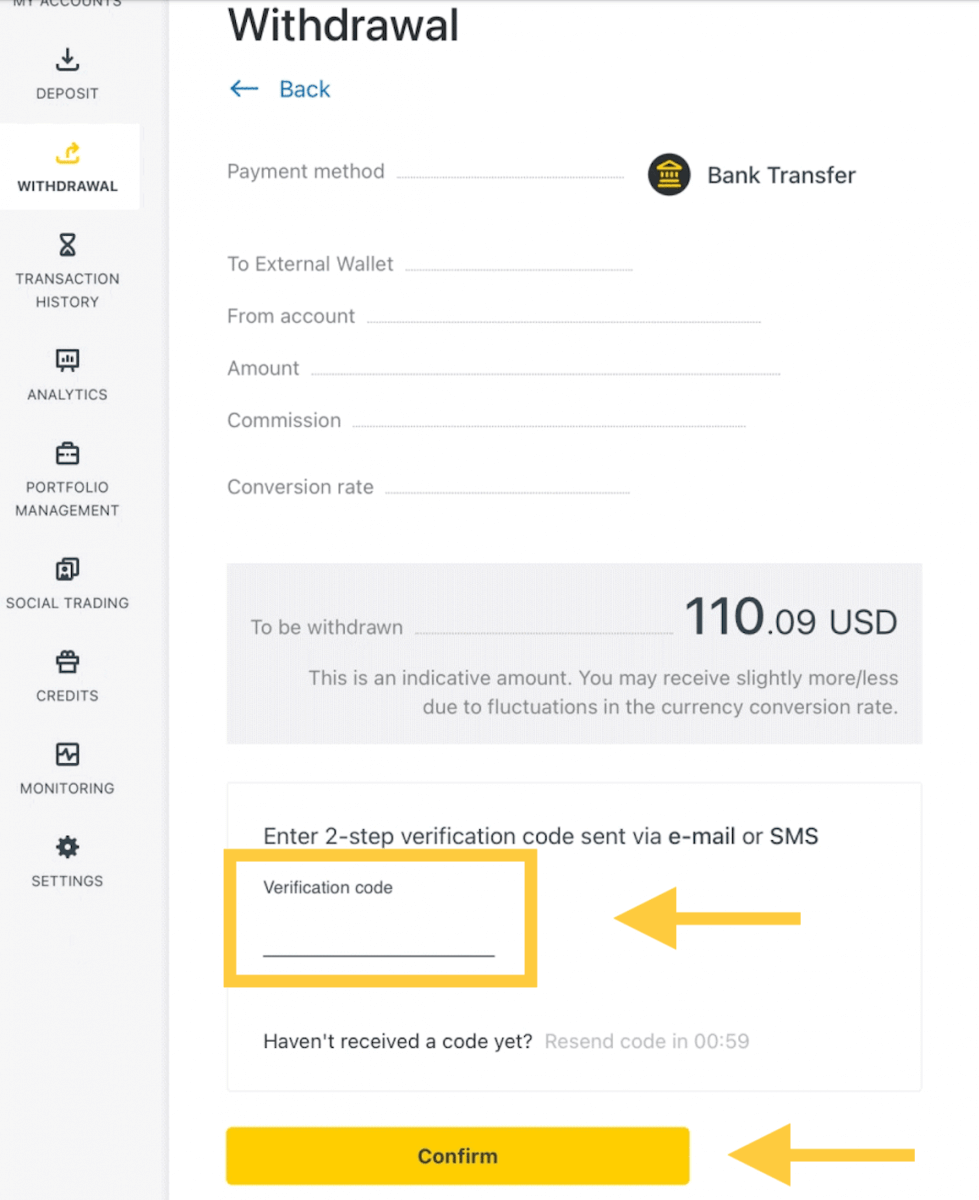Click the Back link

(x=304, y=89)
